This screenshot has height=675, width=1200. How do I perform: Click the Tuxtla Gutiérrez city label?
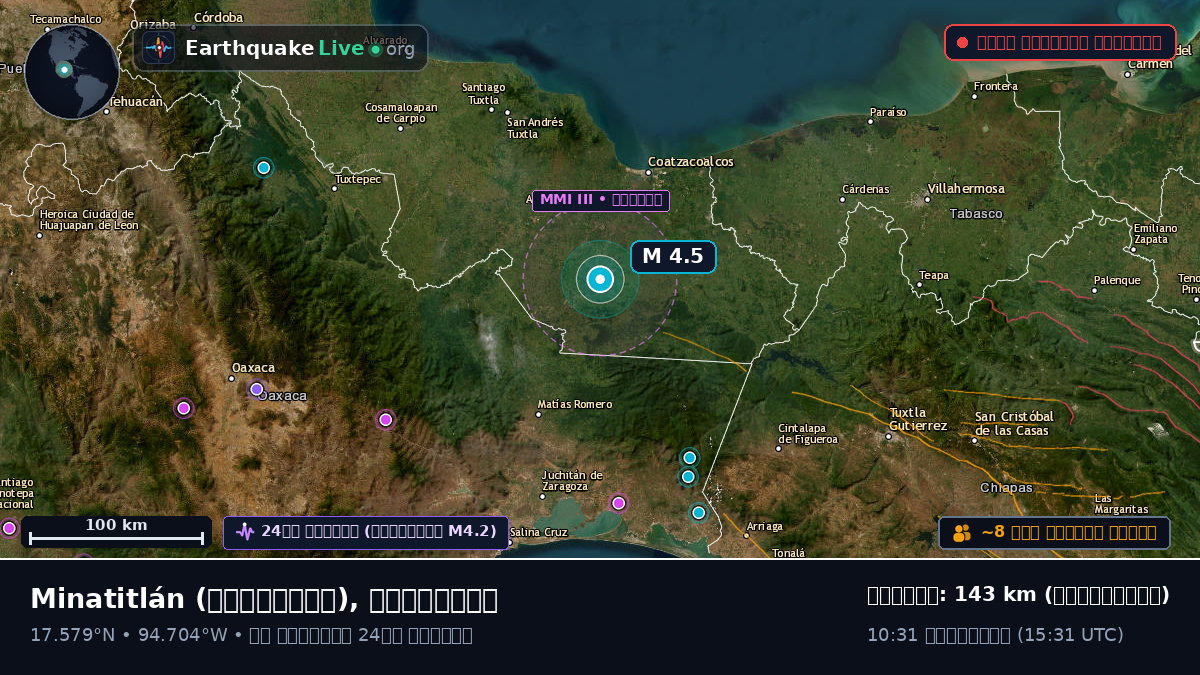pyautogui.click(x=918, y=419)
